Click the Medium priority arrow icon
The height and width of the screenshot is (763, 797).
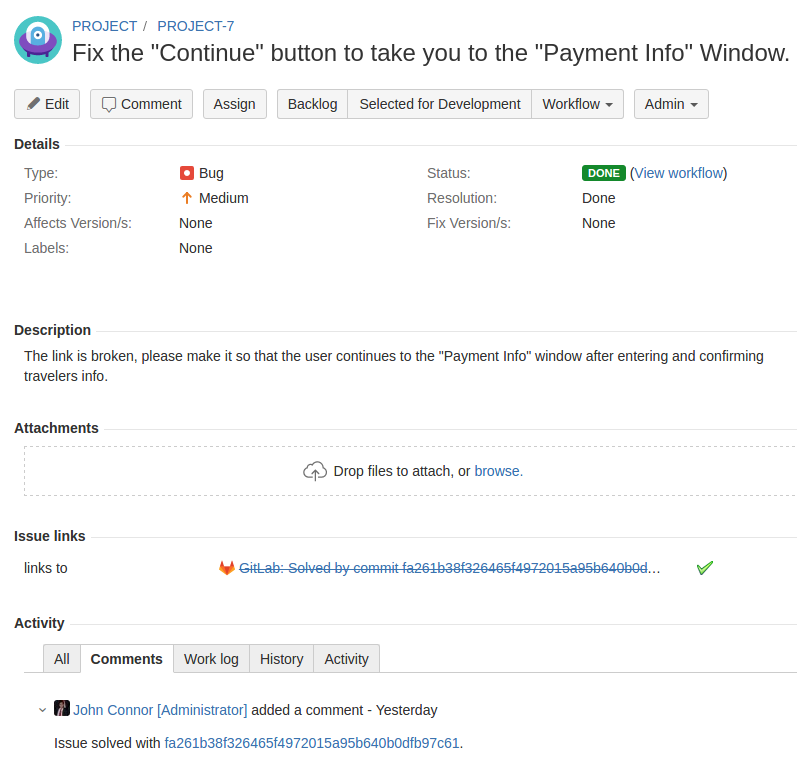click(x=186, y=198)
